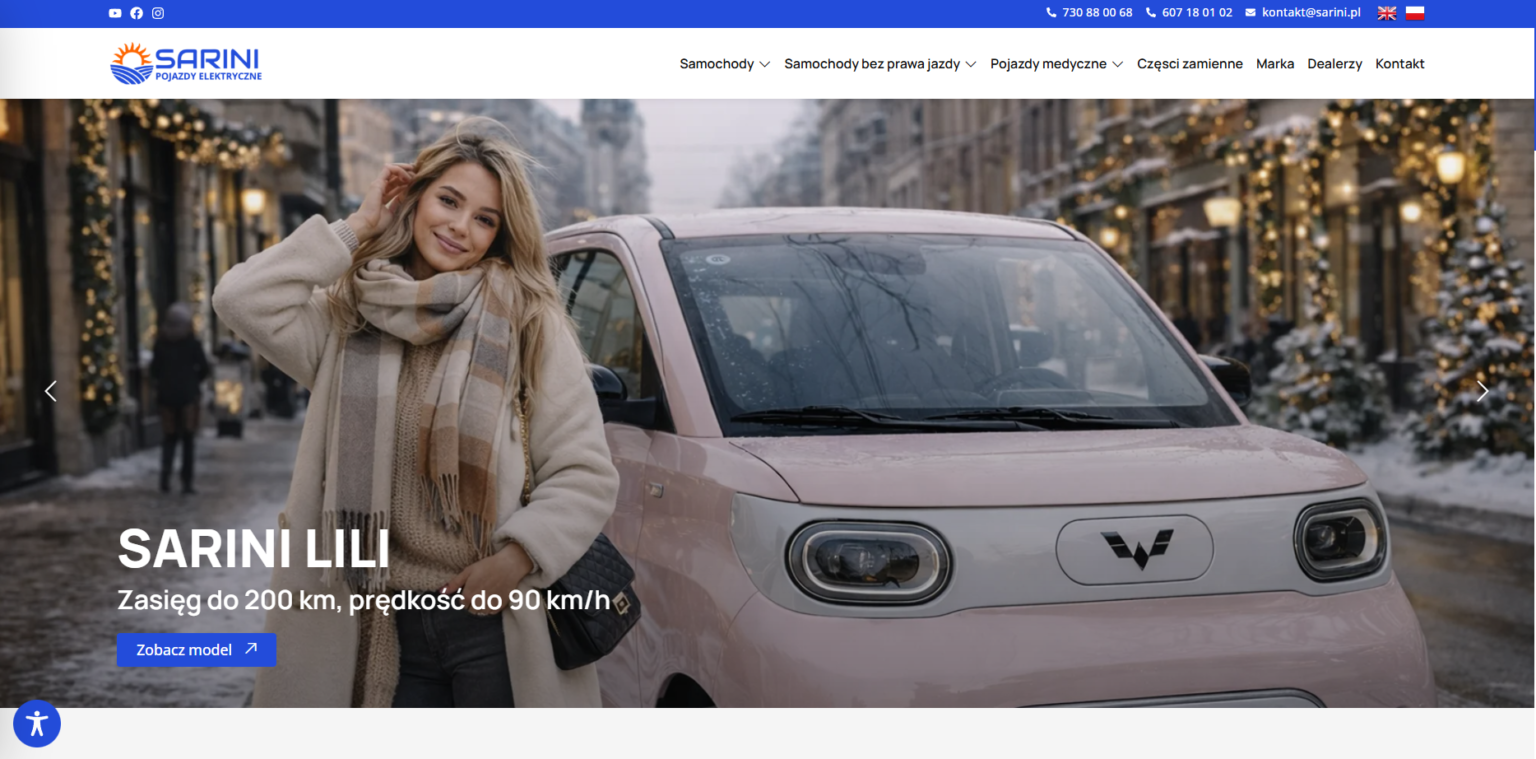Open the Dealerzy page
Viewport: 1536px width, 759px height.
coord(1335,64)
